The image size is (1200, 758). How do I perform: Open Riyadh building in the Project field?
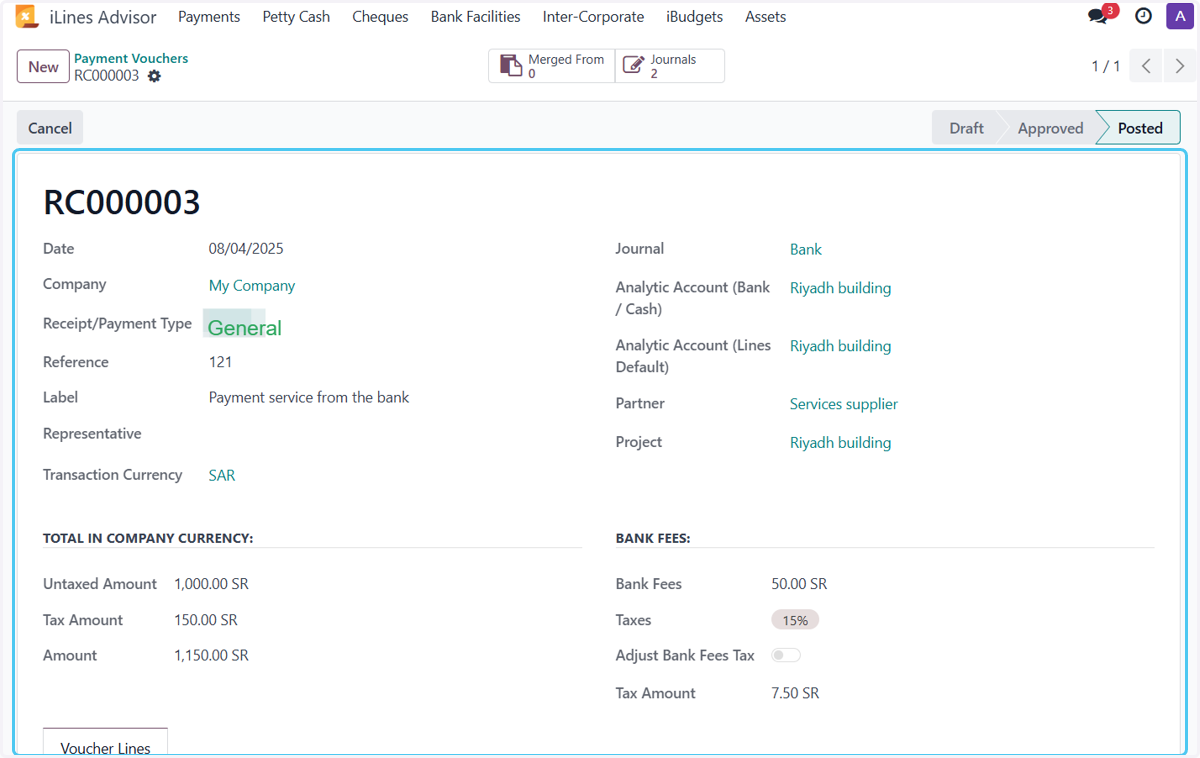840,443
